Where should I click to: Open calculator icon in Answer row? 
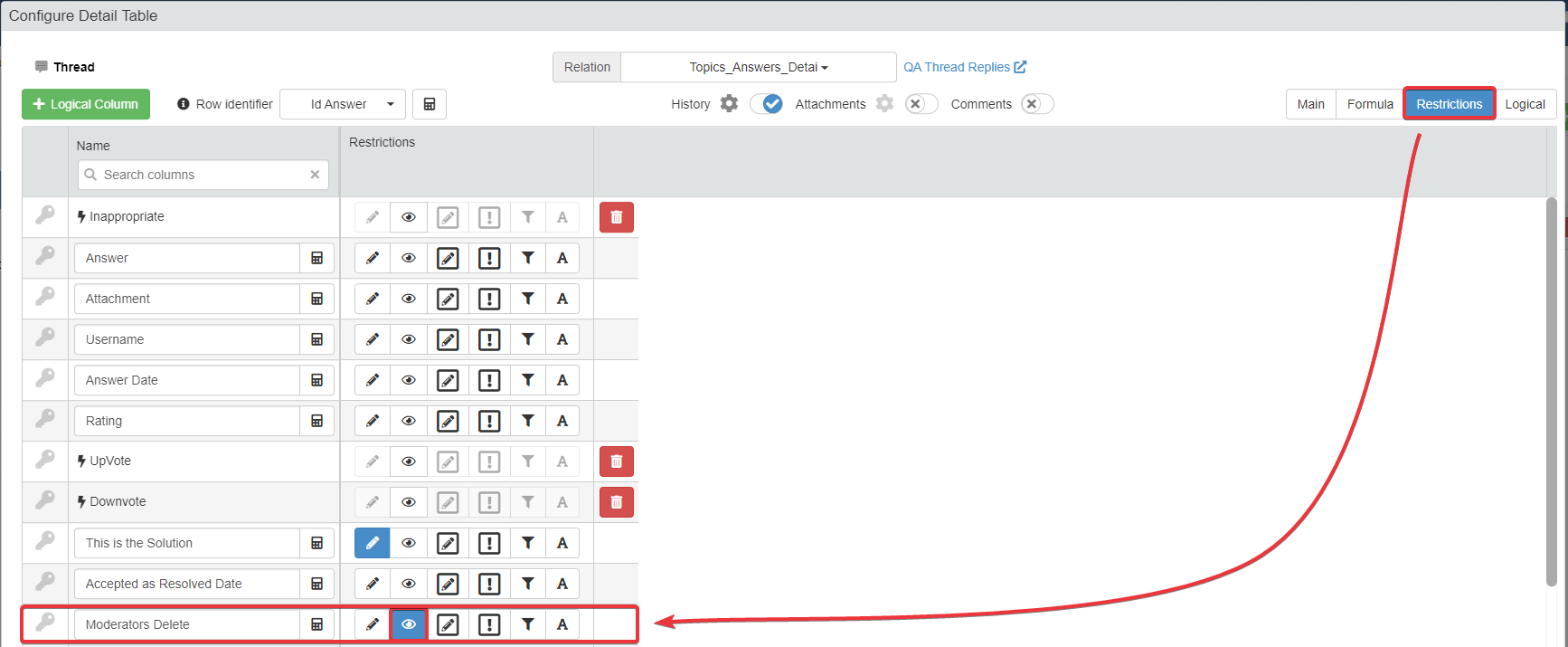pos(317,258)
